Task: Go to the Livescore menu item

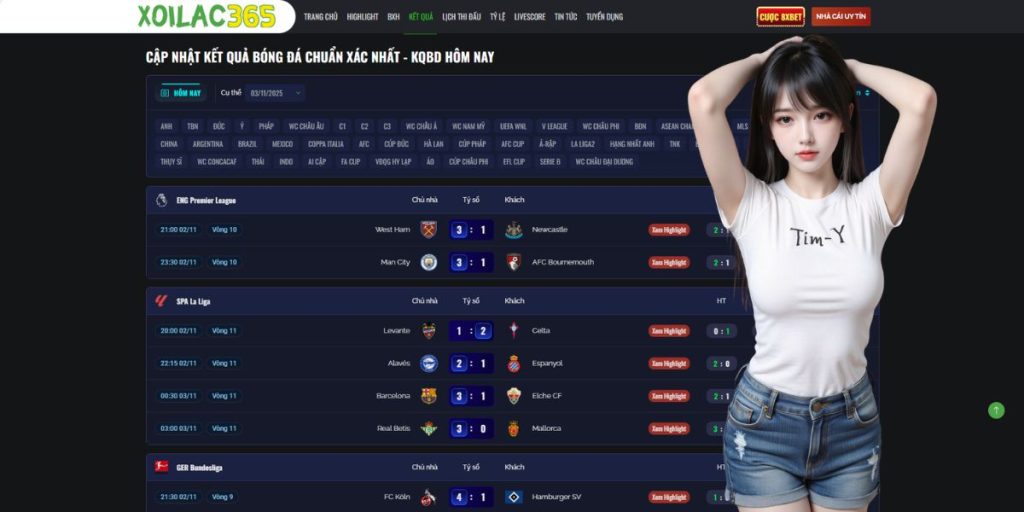Action: pyautogui.click(x=530, y=17)
